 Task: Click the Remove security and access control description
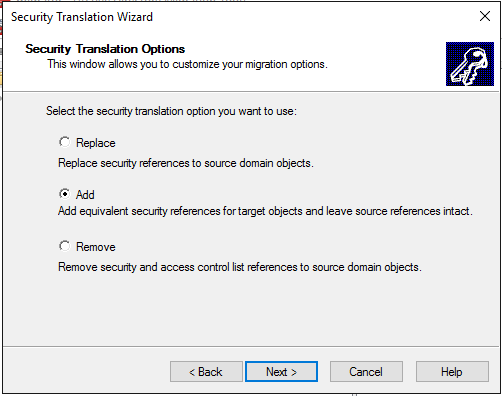coord(240,267)
